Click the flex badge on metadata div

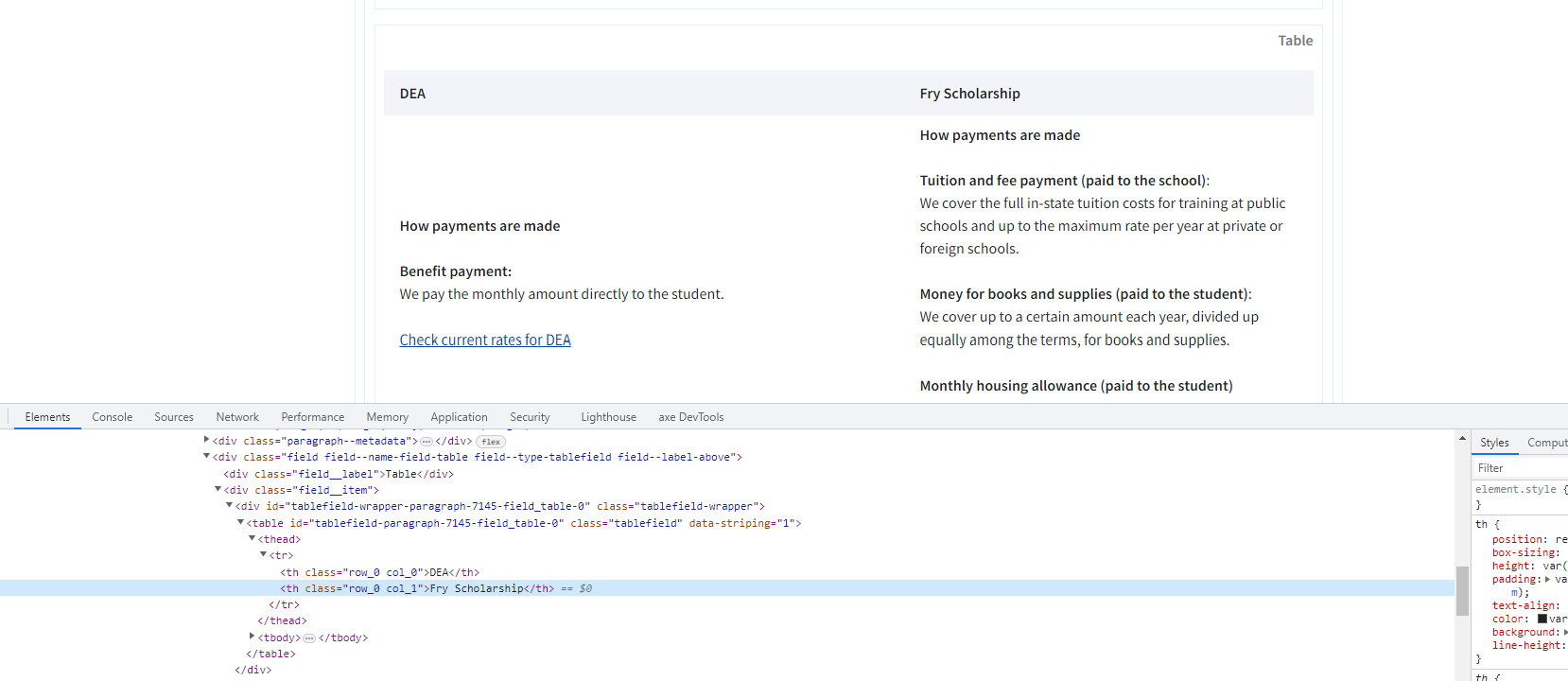491,442
